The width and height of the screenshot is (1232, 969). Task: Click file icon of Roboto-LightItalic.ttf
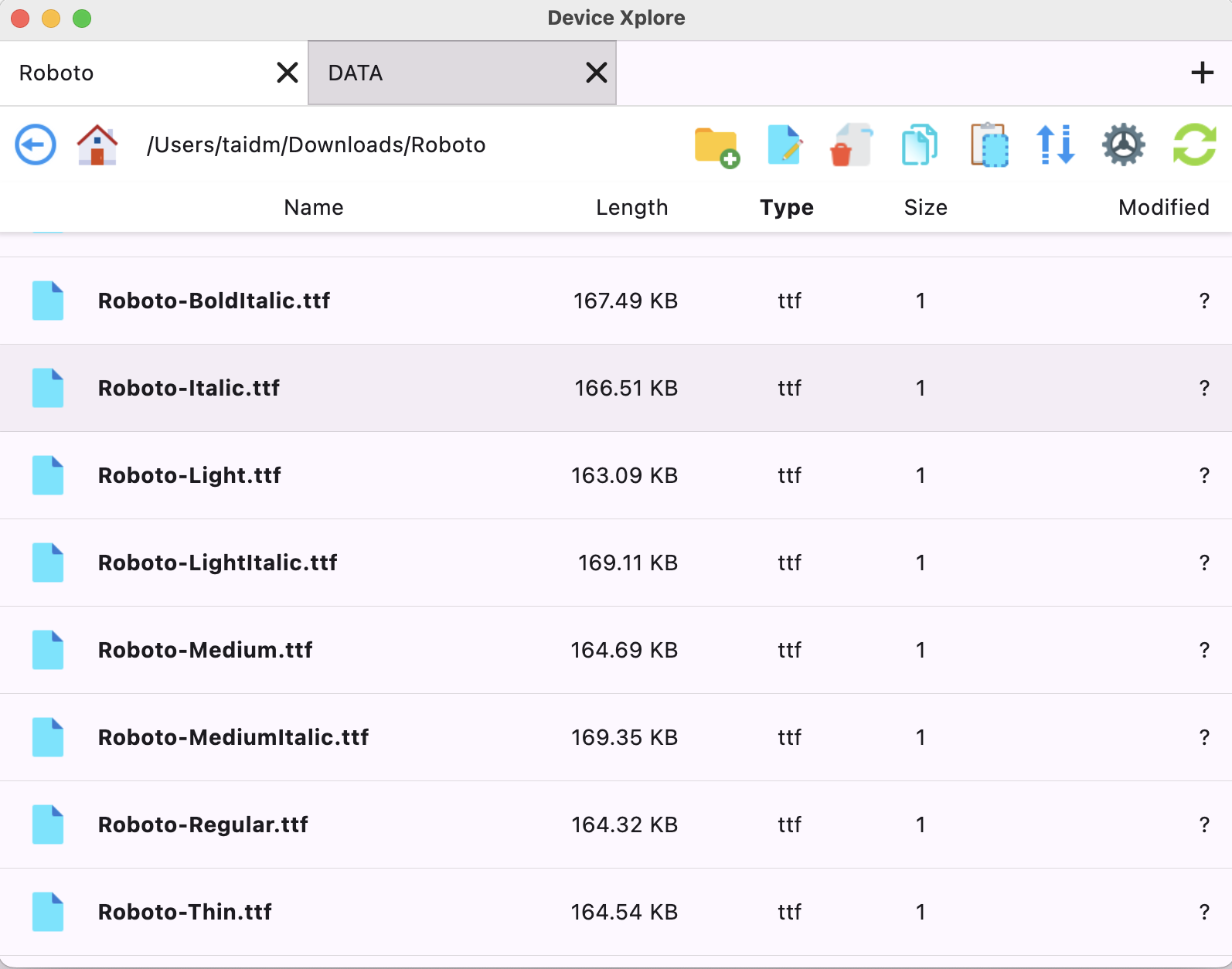(x=47, y=563)
